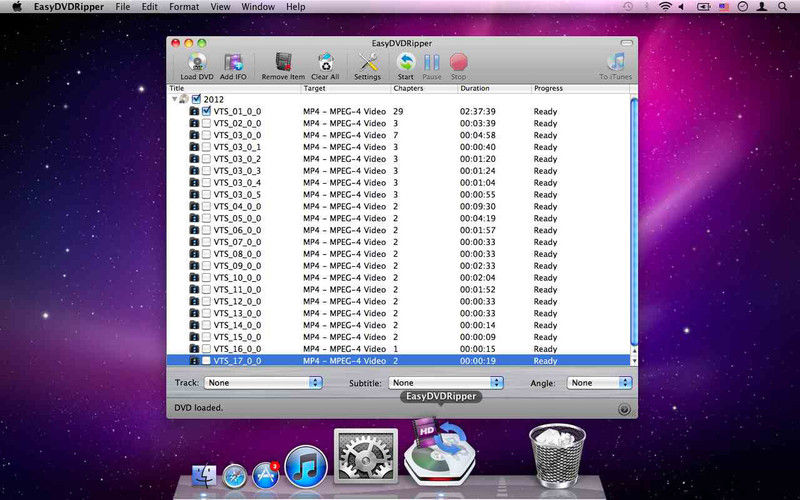The height and width of the screenshot is (500, 800).
Task: Click the DVD disc icon beside 2012
Action: (184, 99)
